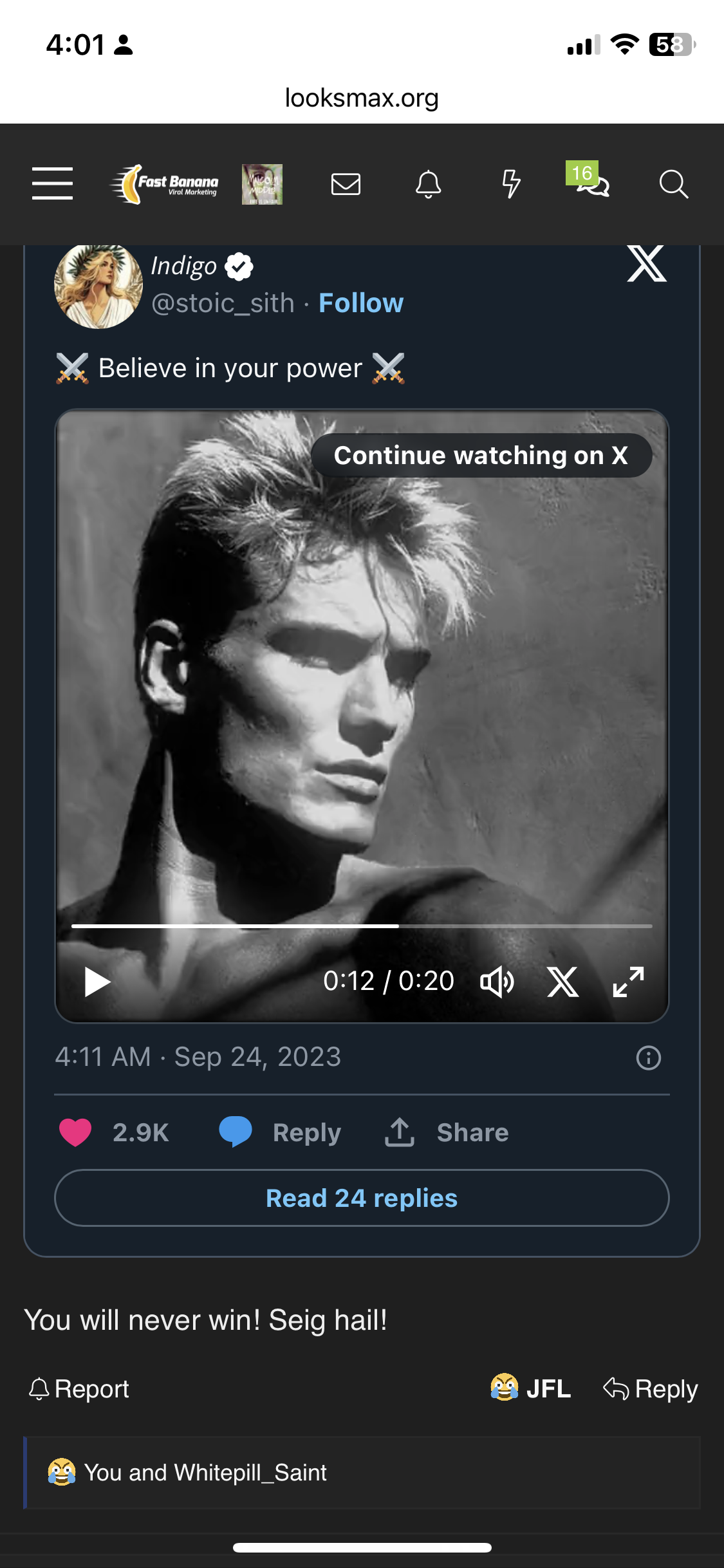The width and height of the screenshot is (724, 1568).
Task: Like the tweet with heart icon
Action: pyautogui.click(x=75, y=1132)
